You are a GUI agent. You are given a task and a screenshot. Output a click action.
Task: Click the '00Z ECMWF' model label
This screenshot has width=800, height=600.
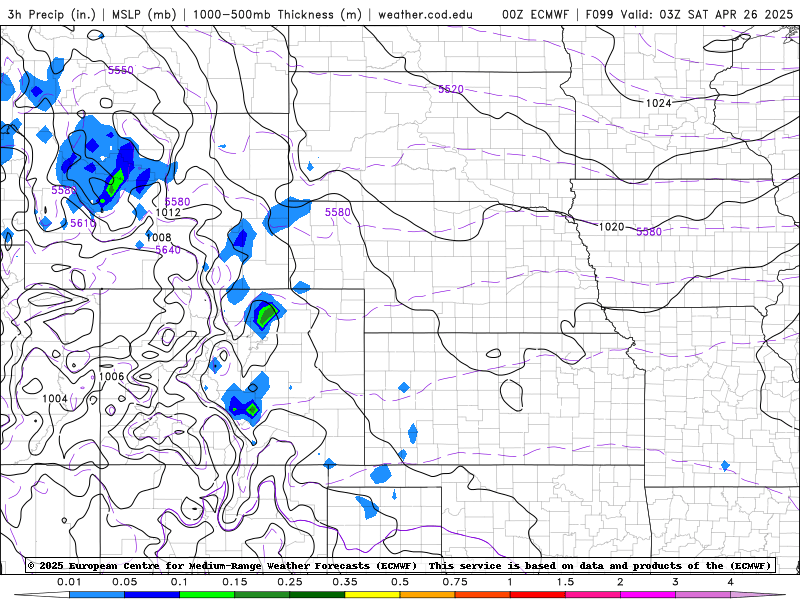click(x=535, y=14)
